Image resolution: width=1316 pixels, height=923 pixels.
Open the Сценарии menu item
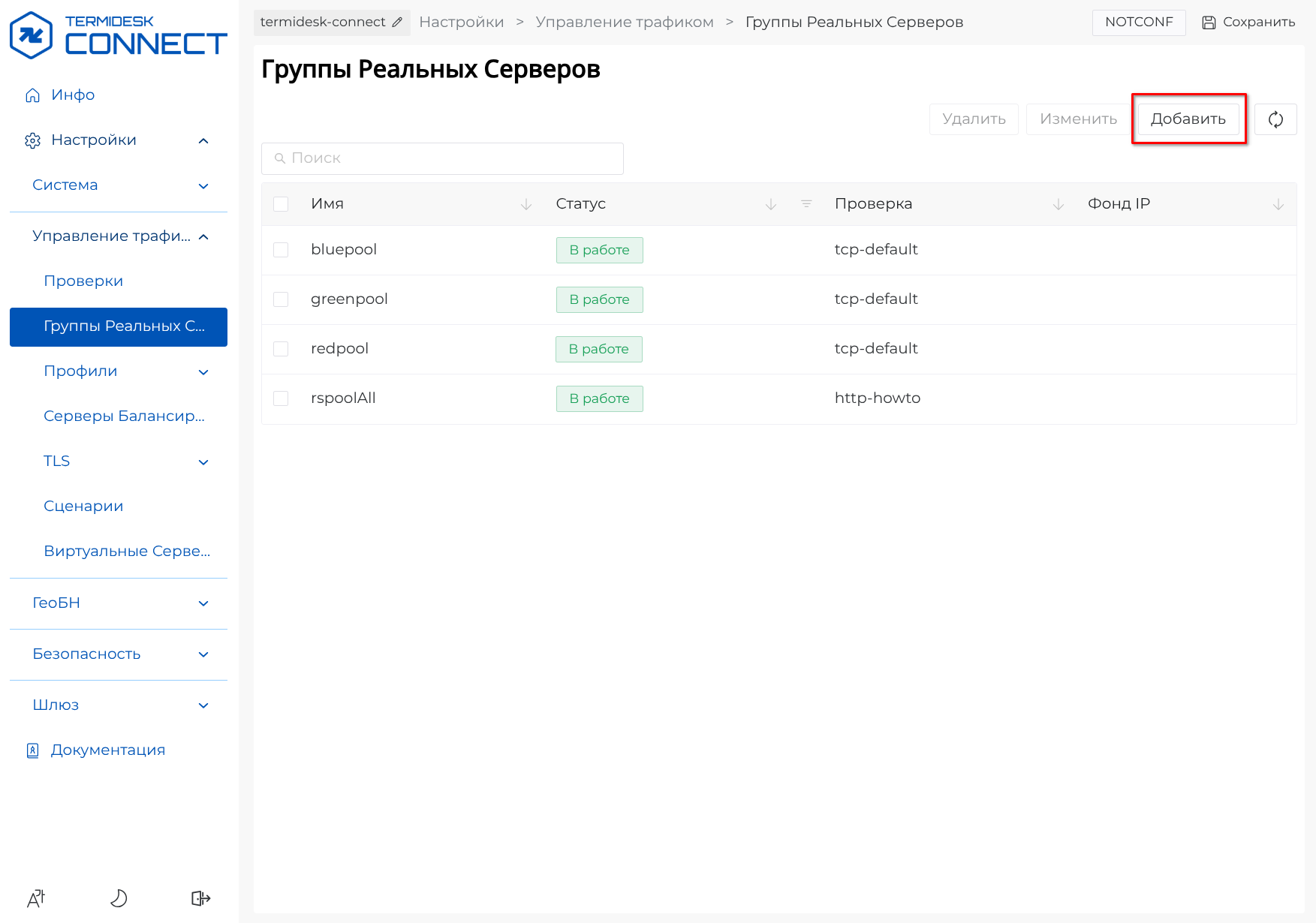coord(83,507)
